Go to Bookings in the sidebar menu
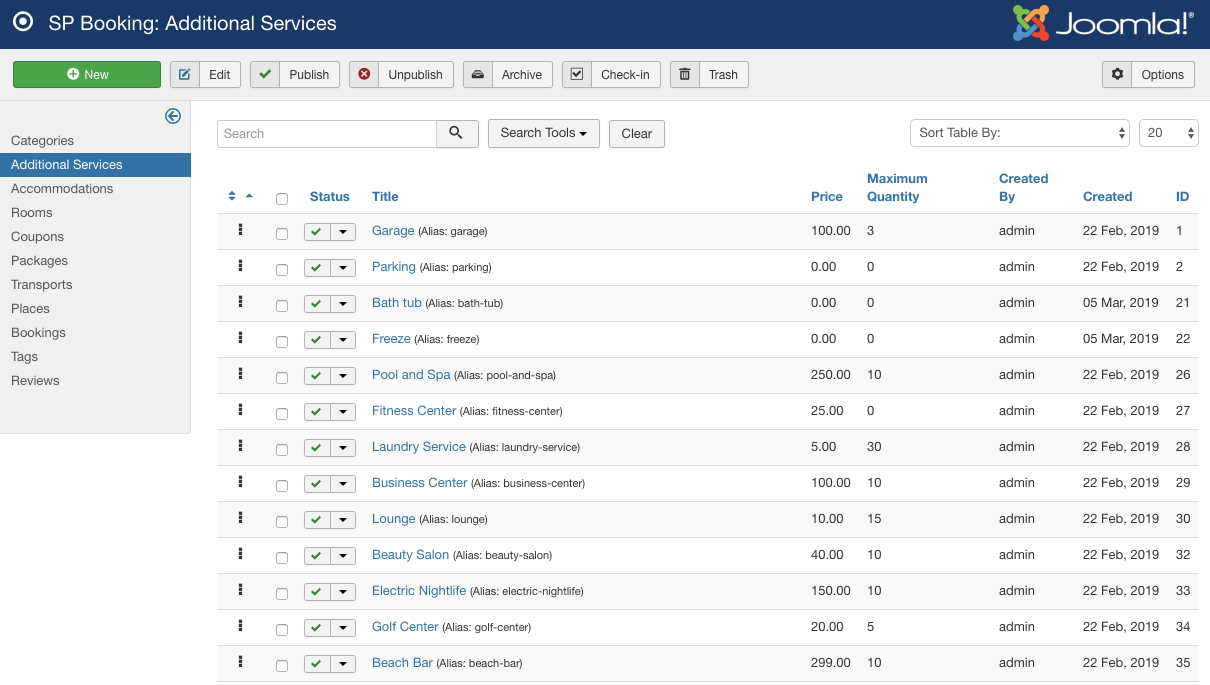Image resolution: width=1210 pixels, height=685 pixels. (38, 333)
